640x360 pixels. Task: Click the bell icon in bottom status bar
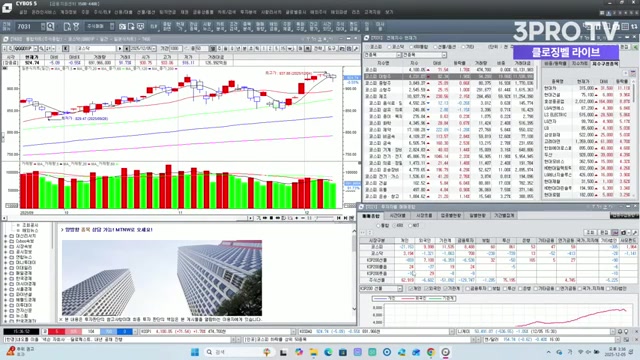[x=620, y=331]
